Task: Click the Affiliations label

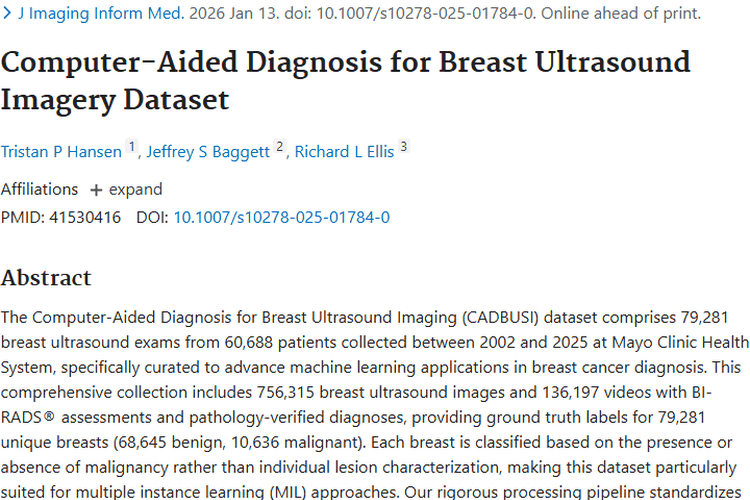Action: [x=40, y=189]
